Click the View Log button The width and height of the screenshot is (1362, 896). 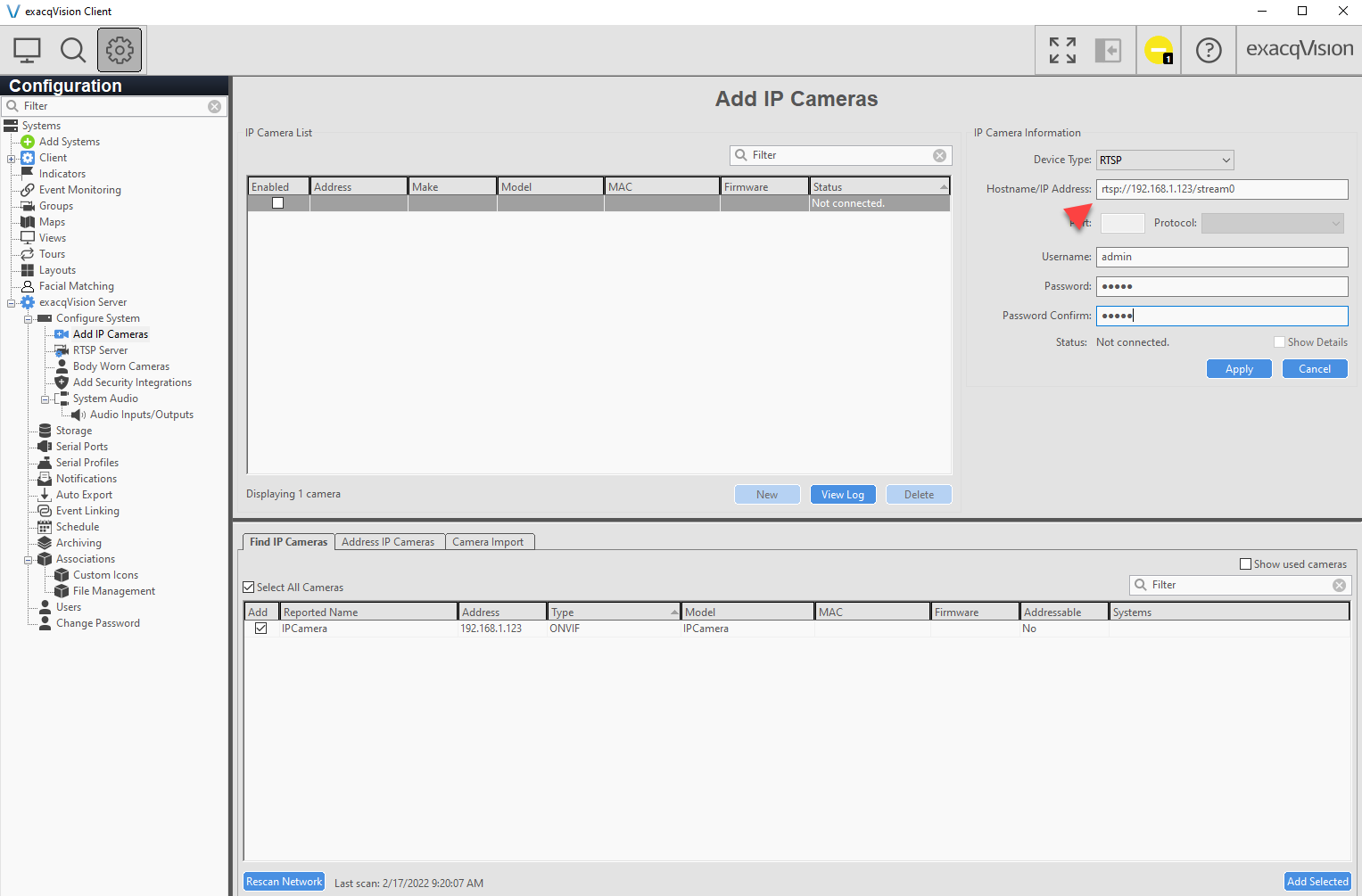tap(843, 495)
